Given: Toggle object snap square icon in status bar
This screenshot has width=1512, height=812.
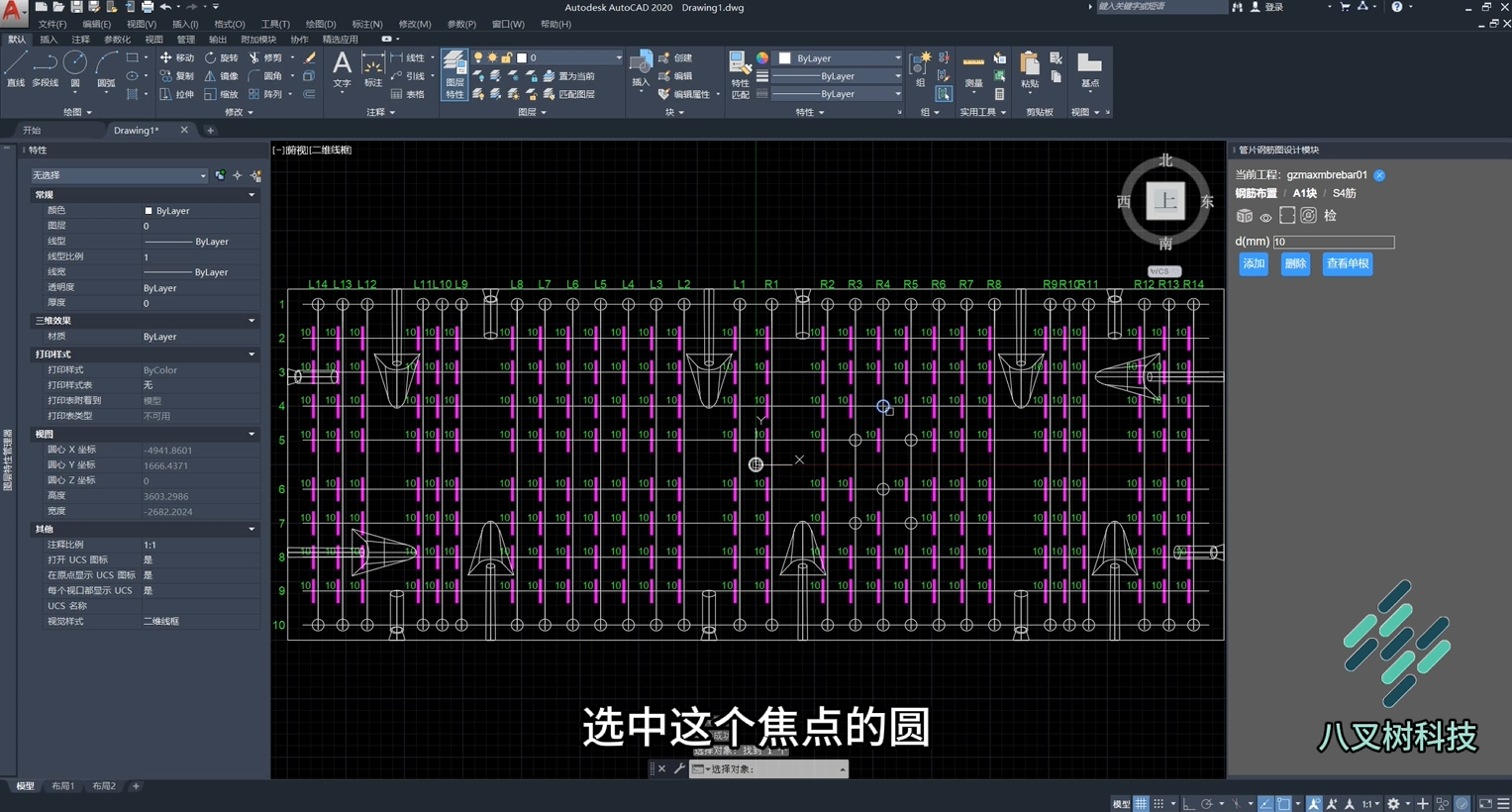Looking at the screenshot, I should (x=1283, y=804).
